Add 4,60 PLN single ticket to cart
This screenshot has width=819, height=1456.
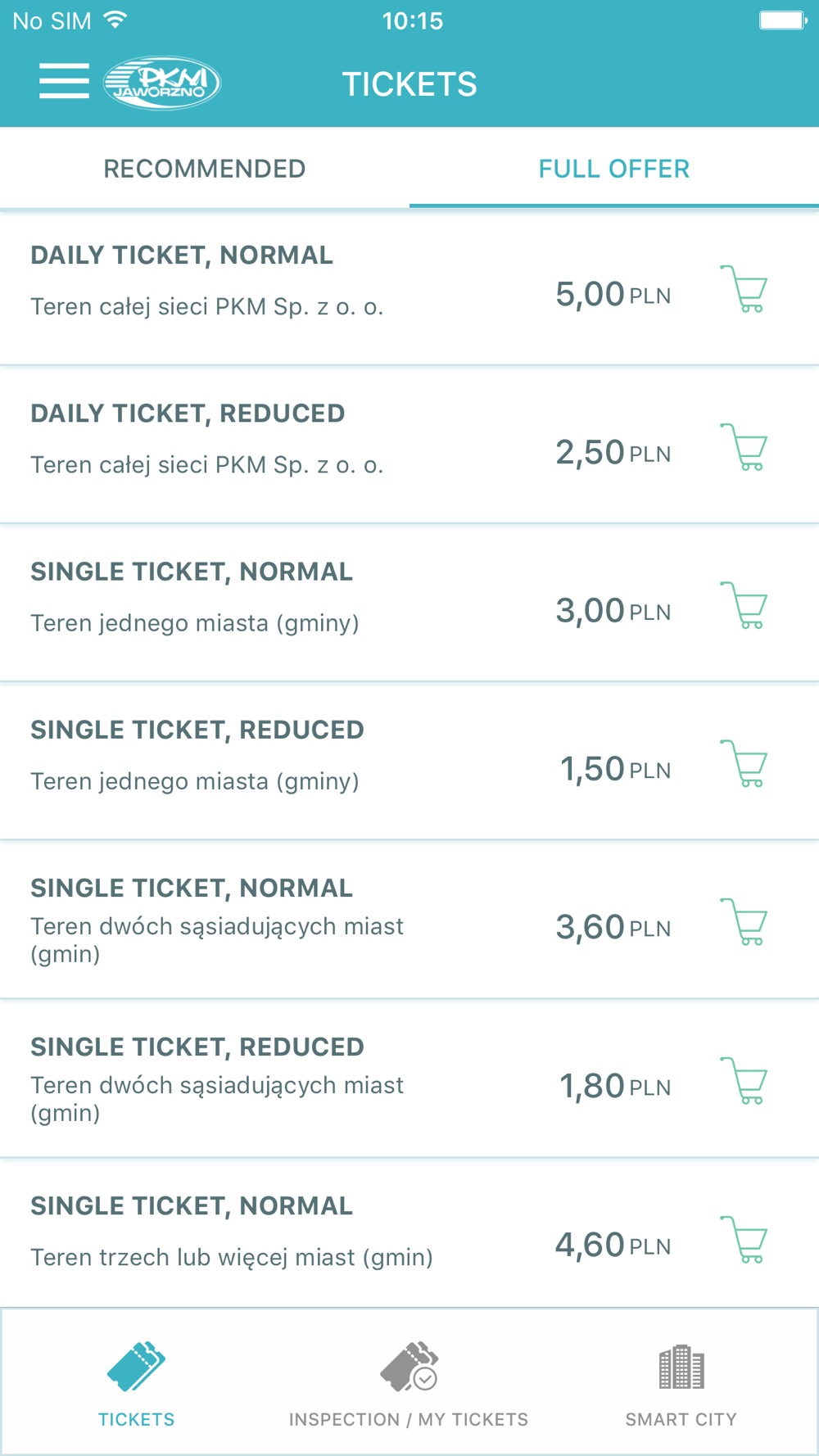point(744,1240)
